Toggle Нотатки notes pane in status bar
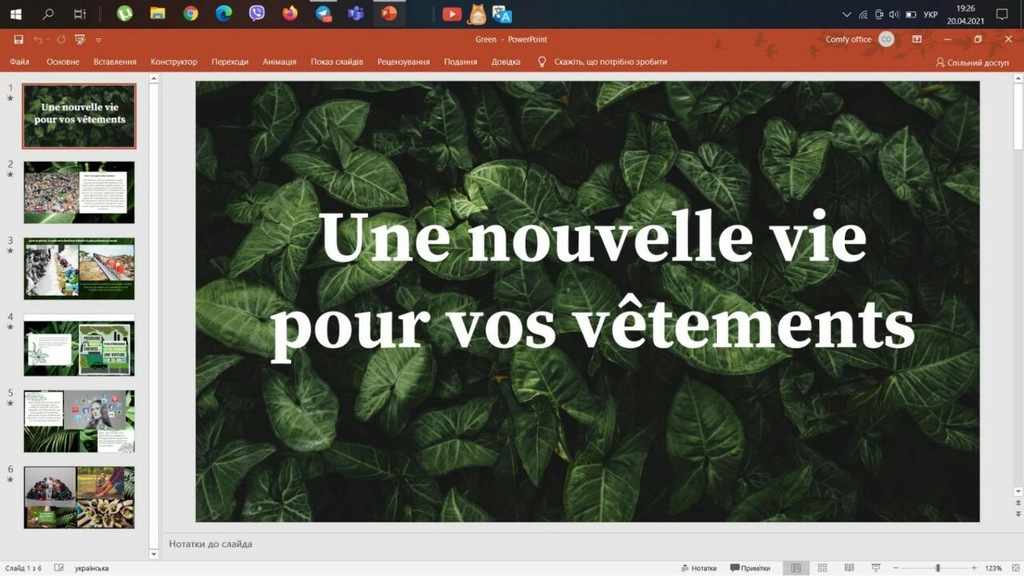The width and height of the screenshot is (1024, 576). [x=698, y=568]
